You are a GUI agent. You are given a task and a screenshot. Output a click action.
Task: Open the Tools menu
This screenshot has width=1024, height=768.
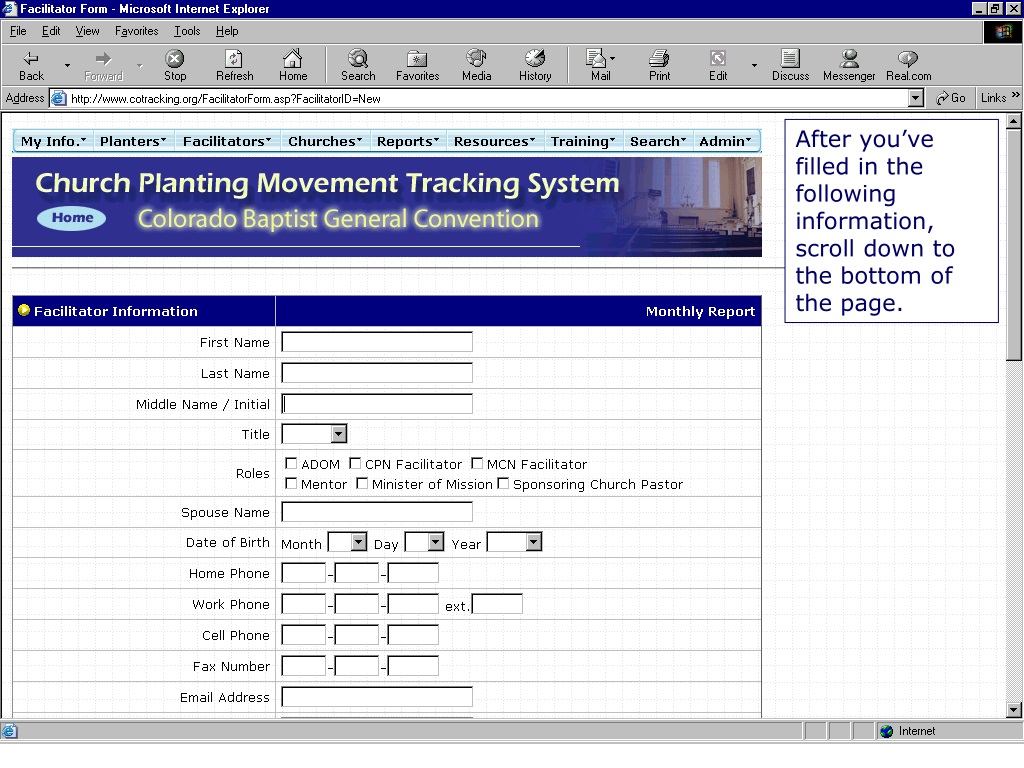[187, 31]
